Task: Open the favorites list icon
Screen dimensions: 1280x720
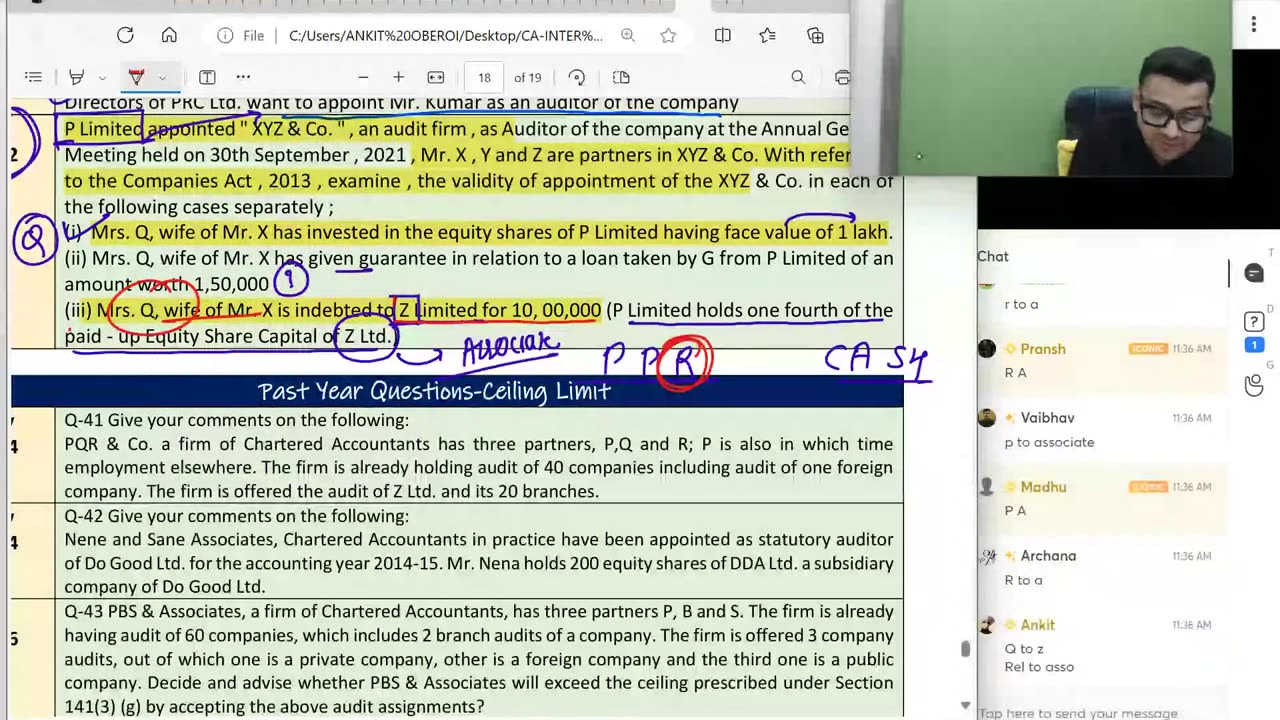Action: [x=767, y=35]
